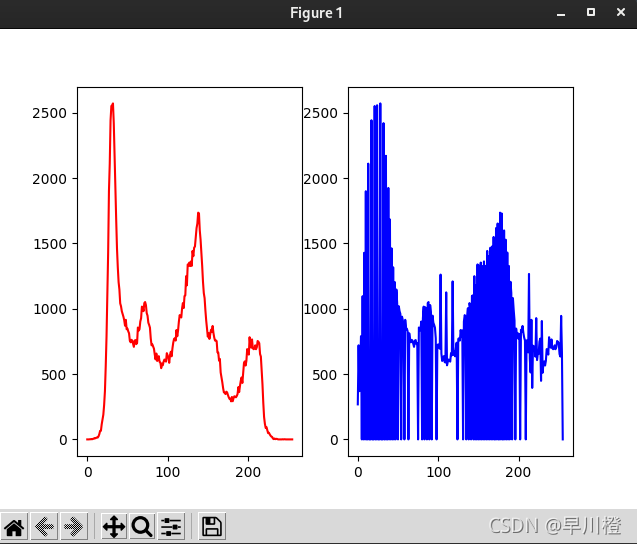This screenshot has width=637, height=544.
Task: Select the Zoom to rectangle tool
Action: 142,527
